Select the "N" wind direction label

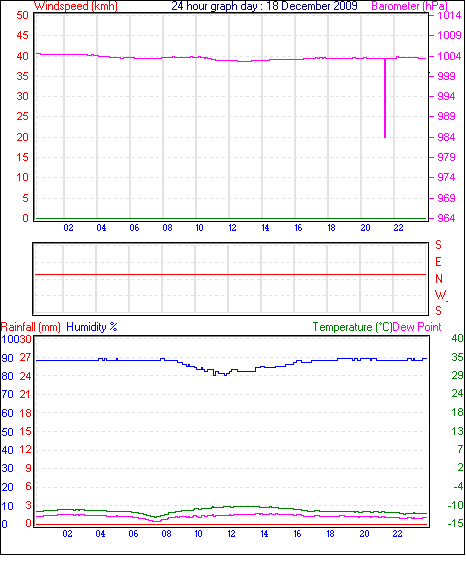pos(439,279)
